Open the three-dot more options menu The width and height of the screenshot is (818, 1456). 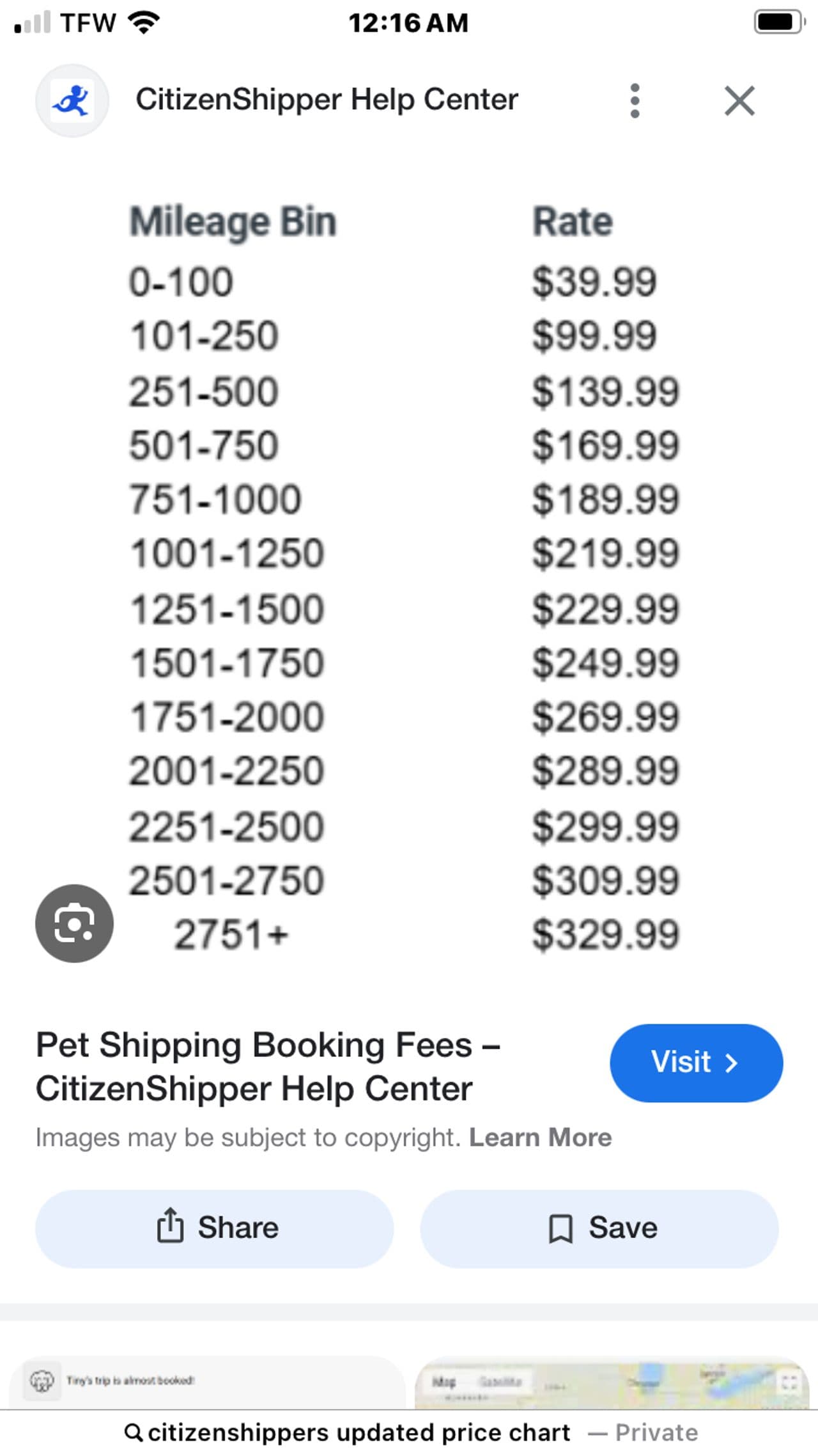[x=635, y=100]
